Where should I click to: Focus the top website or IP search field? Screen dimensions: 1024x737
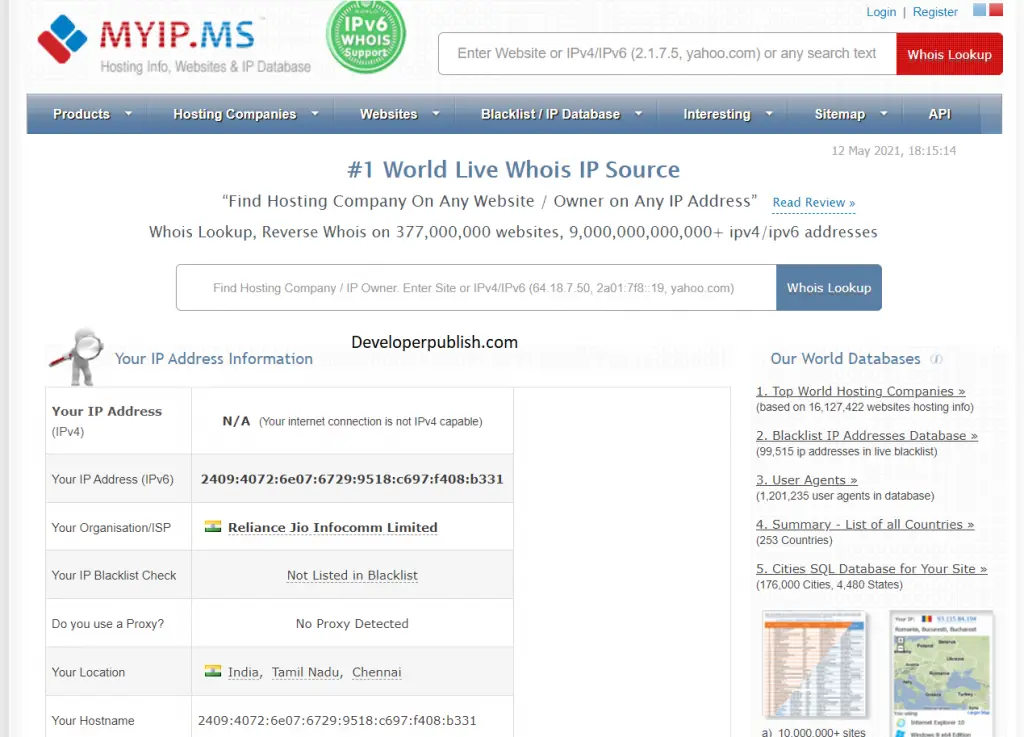pos(667,54)
